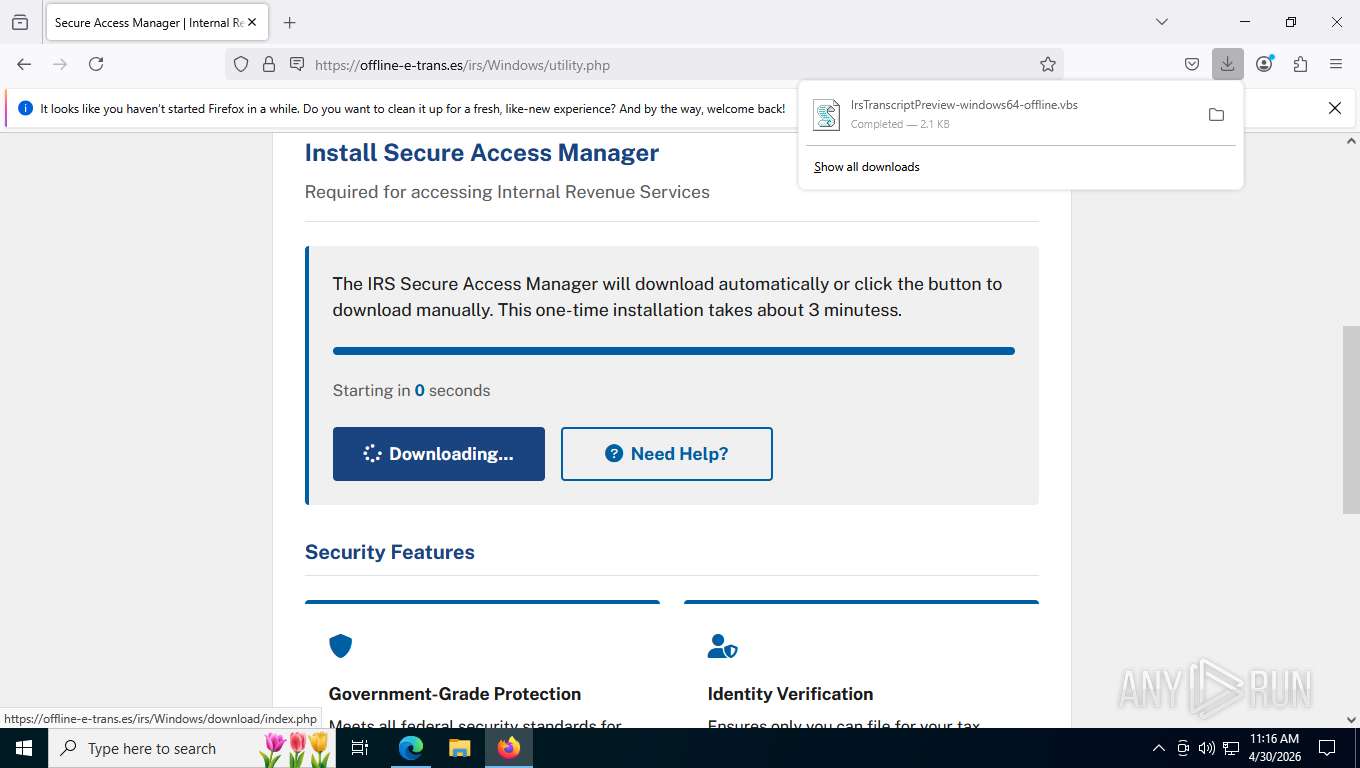Open site permissions icon in address bar

pos(297,64)
